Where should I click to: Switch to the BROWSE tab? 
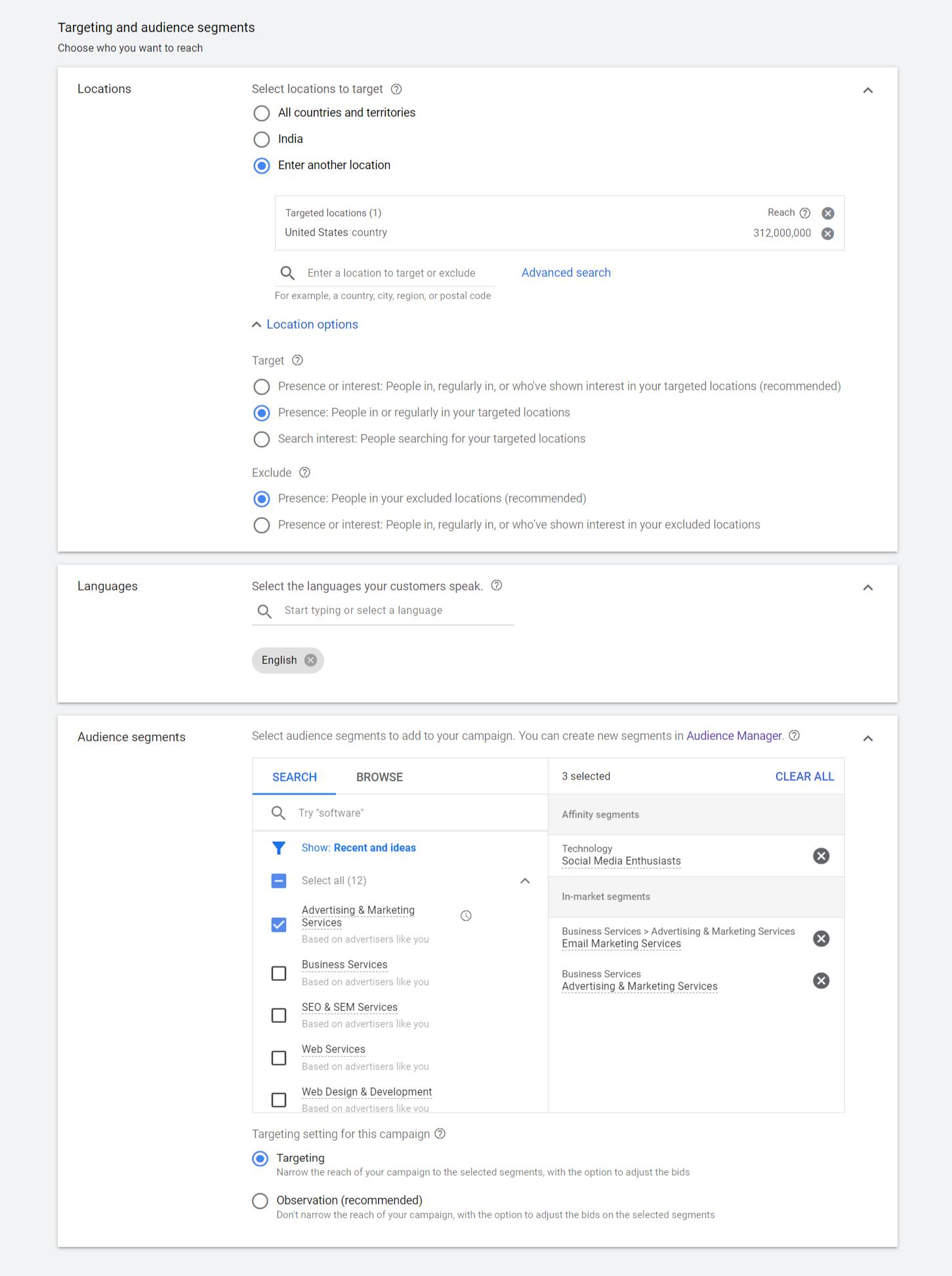379,777
